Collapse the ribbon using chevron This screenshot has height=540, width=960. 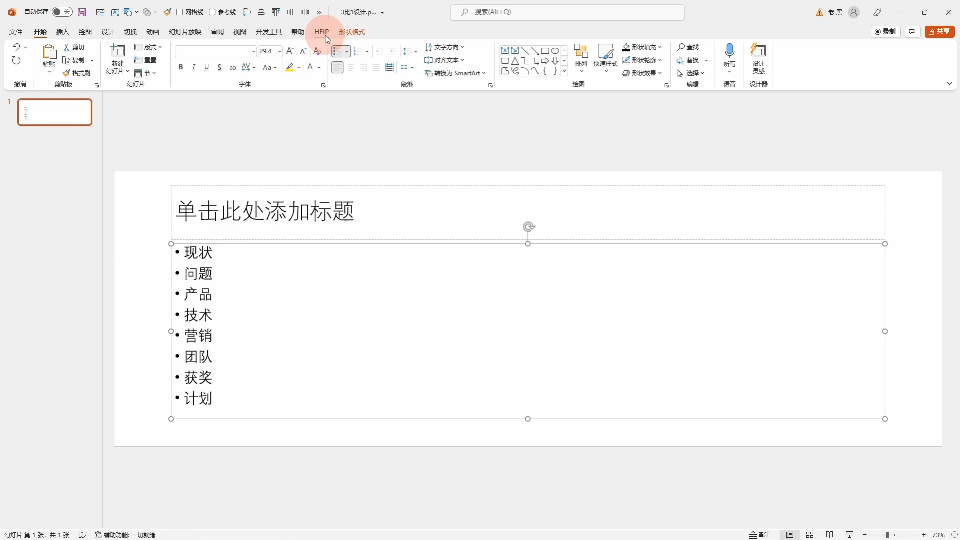tap(950, 84)
